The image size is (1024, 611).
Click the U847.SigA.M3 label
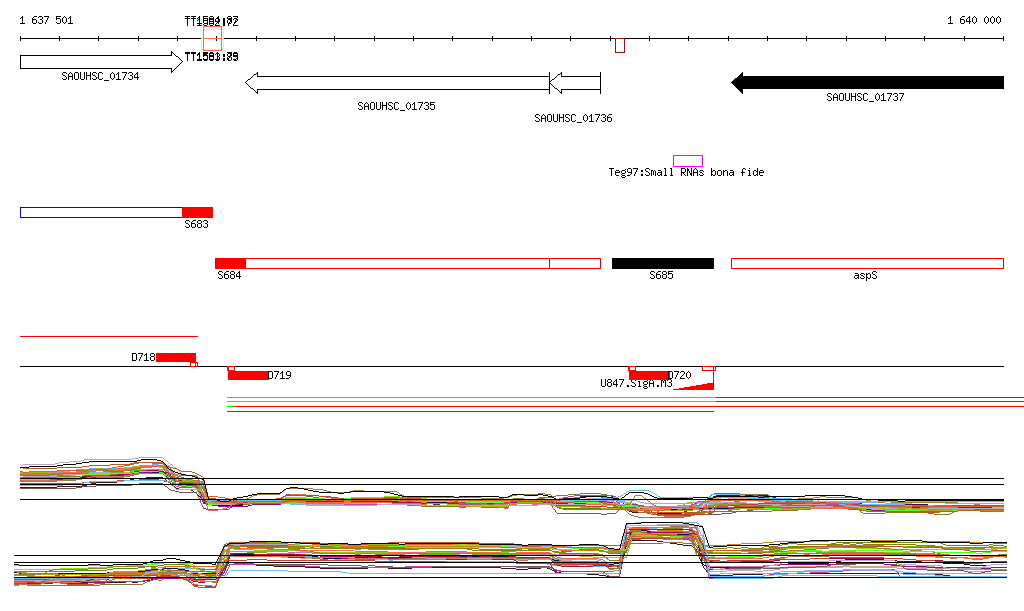[x=636, y=384]
